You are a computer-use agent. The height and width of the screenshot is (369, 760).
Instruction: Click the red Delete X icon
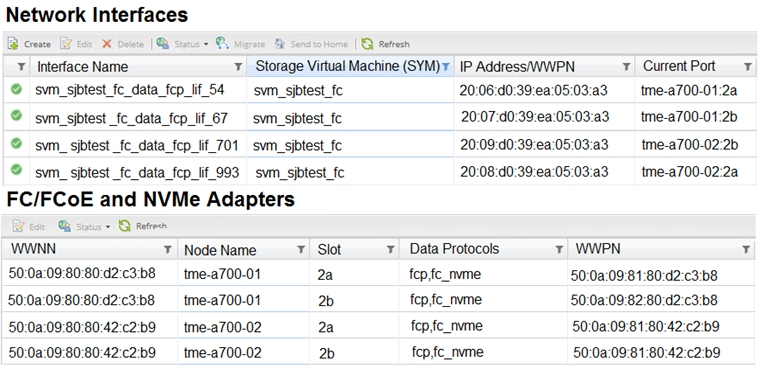107,44
